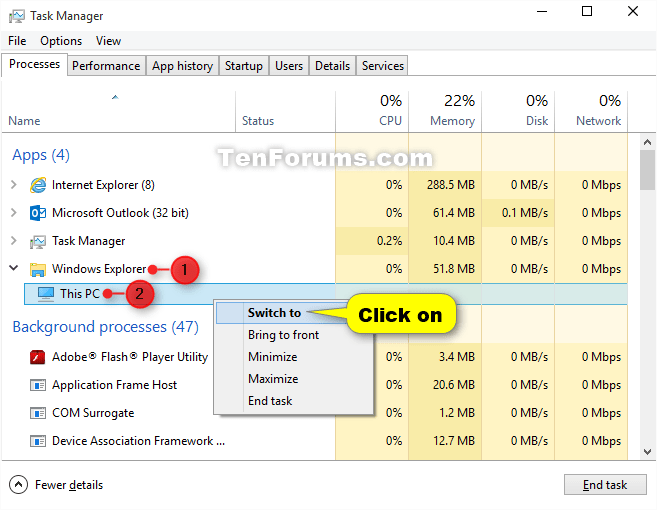Image resolution: width=657 pixels, height=510 pixels.
Task: Select the Windows Explorer row
Action: point(314,269)
